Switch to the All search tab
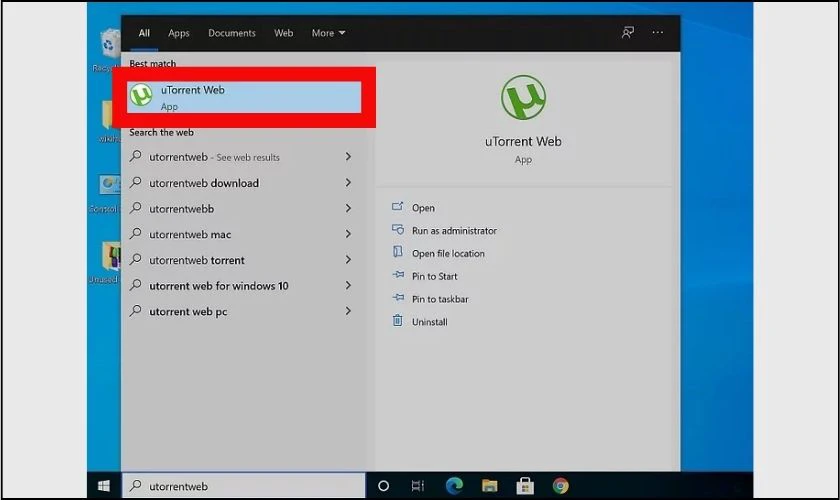This screenshot has height=500, width=840. (144, 33)
